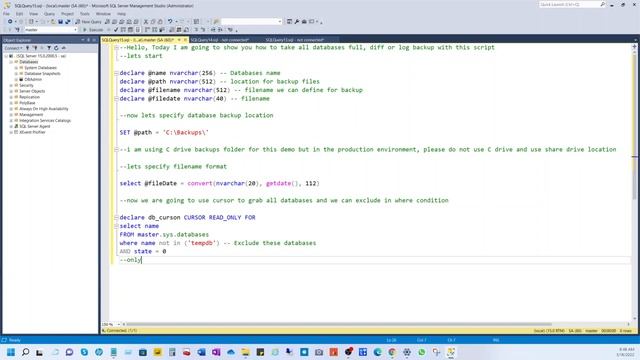
Task: Open Chrome from the taskbar
Action: coord(392,352)
